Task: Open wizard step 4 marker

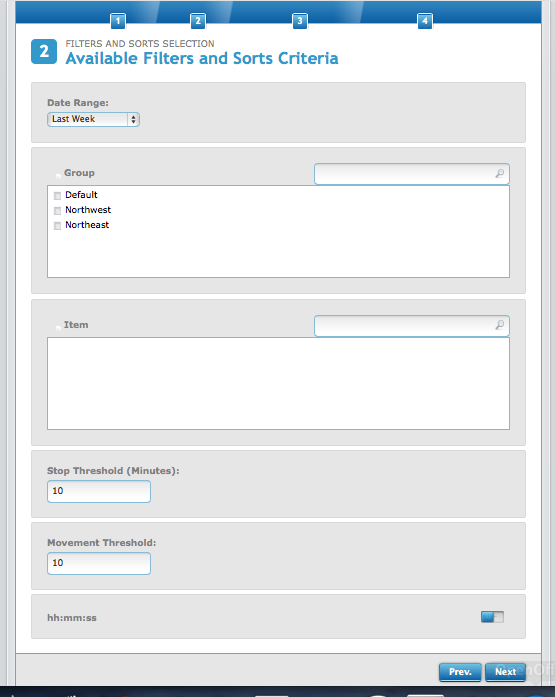Action: [425, 21]
